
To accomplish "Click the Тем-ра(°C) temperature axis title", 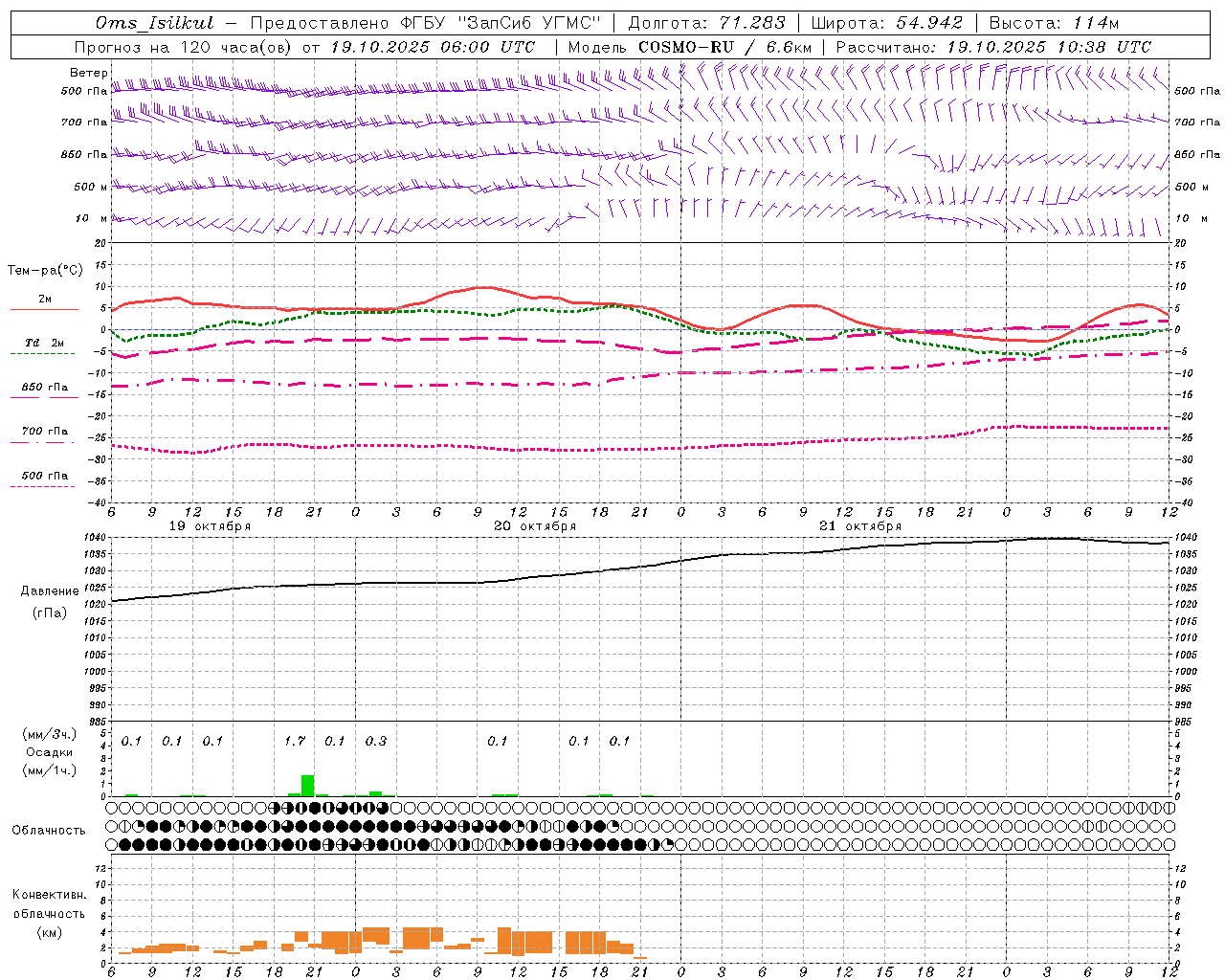I will point(45,271).
